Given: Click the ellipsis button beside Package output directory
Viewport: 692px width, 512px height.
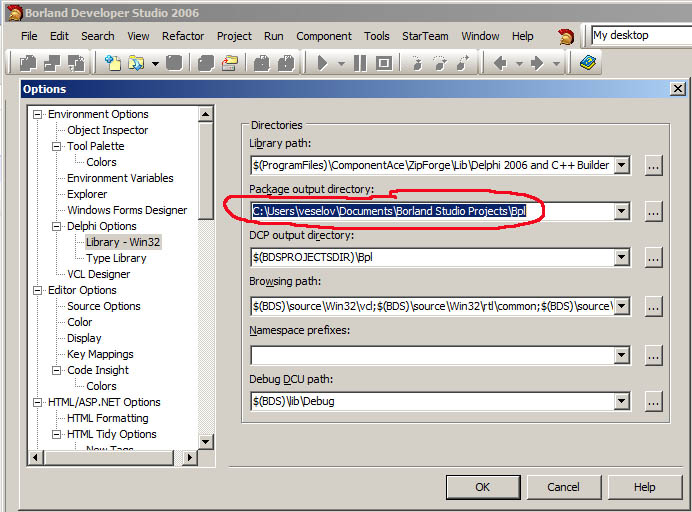Looking at the screenshot, I should 653,211.
